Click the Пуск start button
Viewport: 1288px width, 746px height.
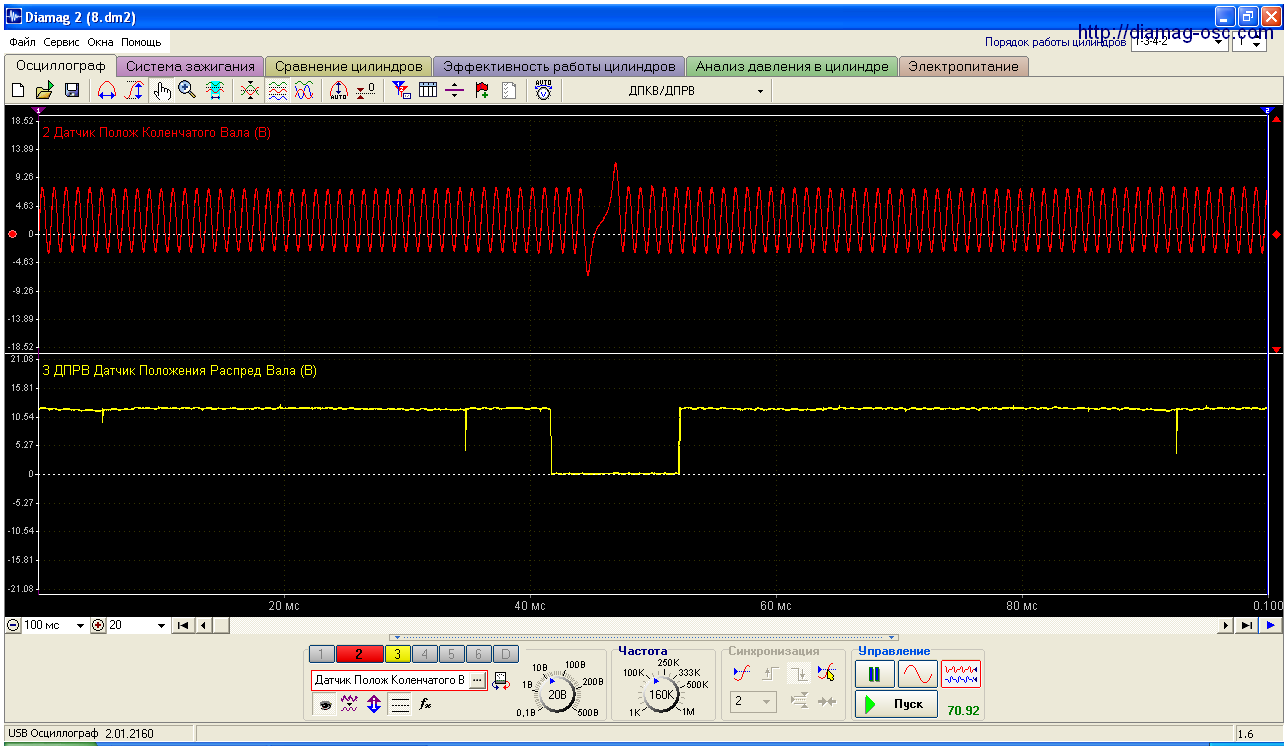(896, 704)
